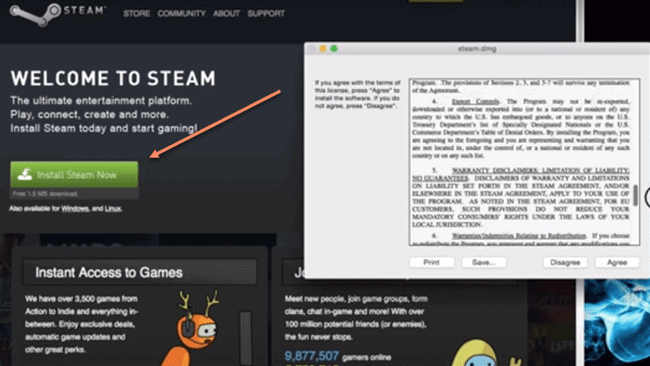The image size is (650, 366).
Task: Click the Free 1.5 MB download text
Action: click(45, 194)
